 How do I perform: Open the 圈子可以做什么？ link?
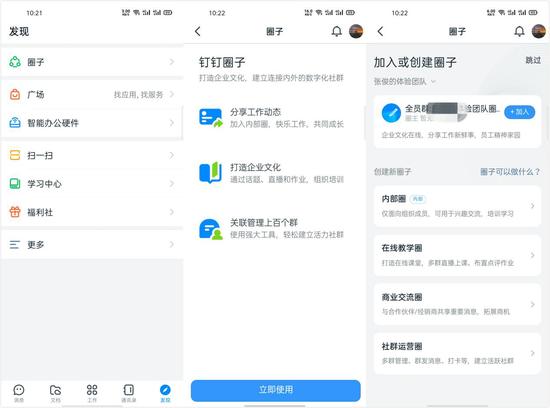pos(510,172)
